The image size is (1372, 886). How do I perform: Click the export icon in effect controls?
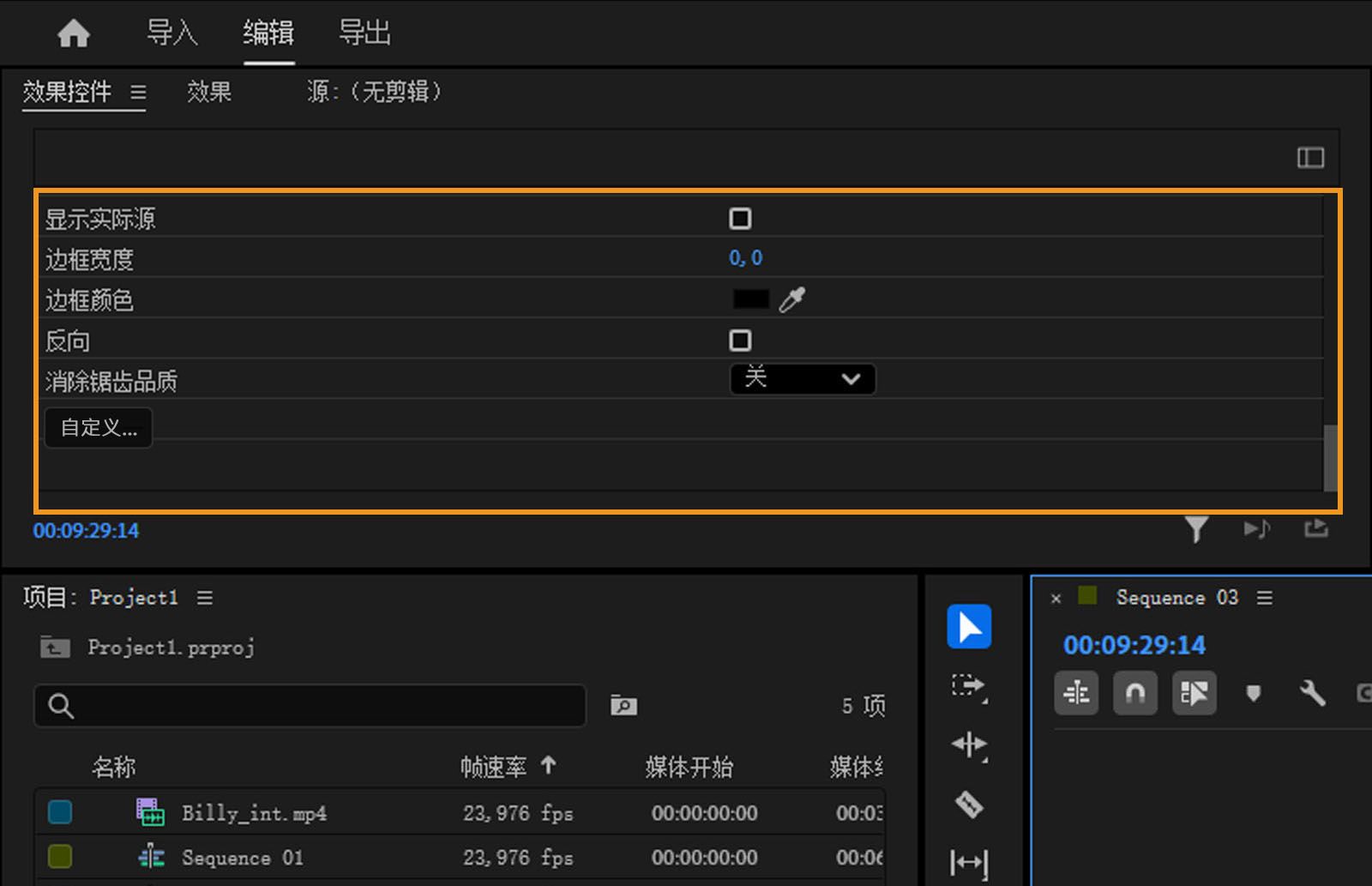pyautogui.click(x=1316, y=528)
